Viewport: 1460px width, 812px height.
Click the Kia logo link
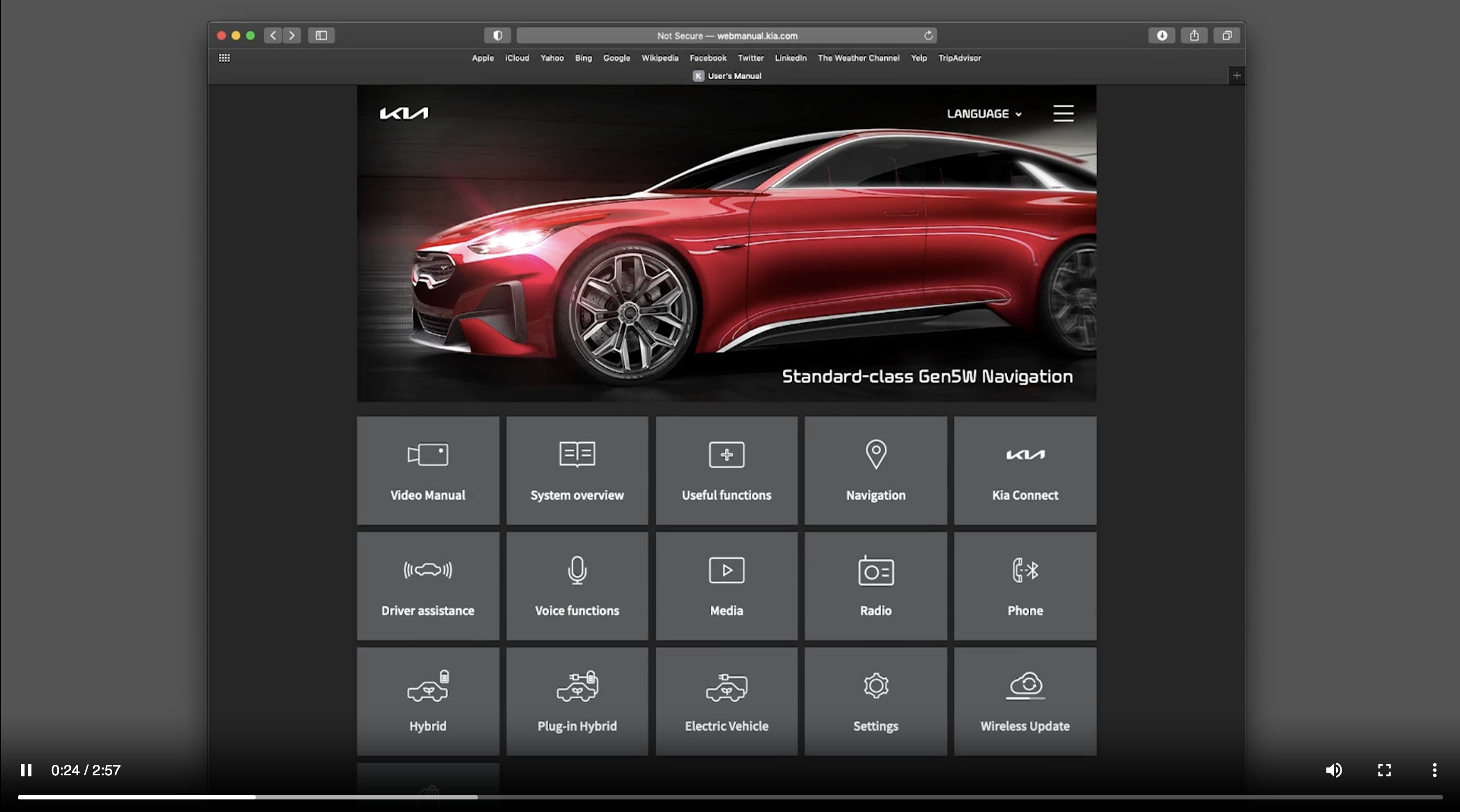(404, 113)
